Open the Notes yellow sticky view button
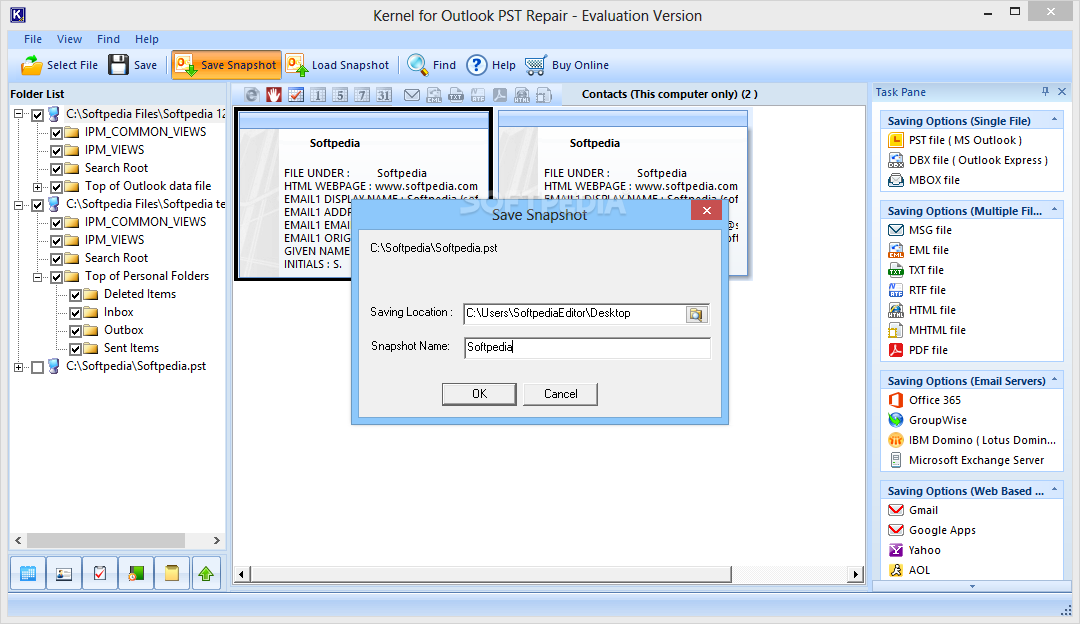Image resolution: width=1080 pixels, height=624 pixels. point(172,573)
